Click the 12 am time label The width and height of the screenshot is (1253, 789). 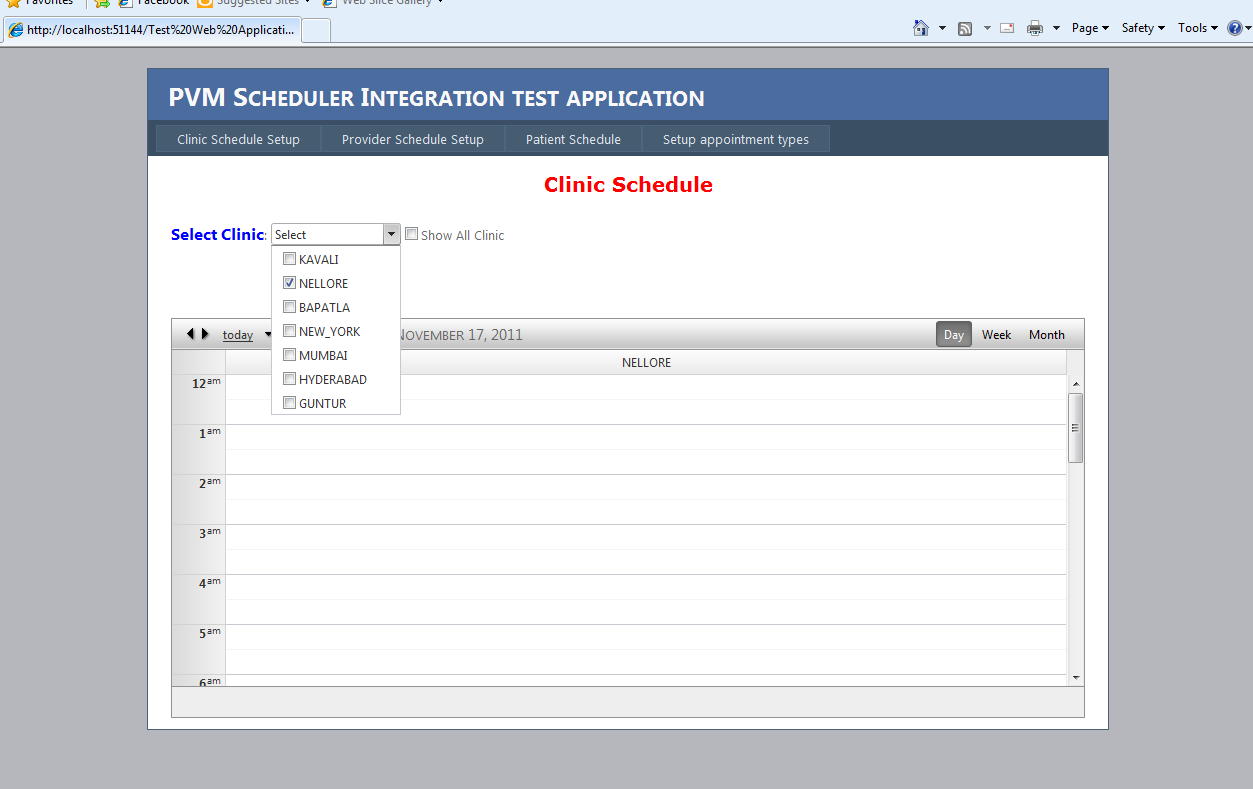[206, 382]
